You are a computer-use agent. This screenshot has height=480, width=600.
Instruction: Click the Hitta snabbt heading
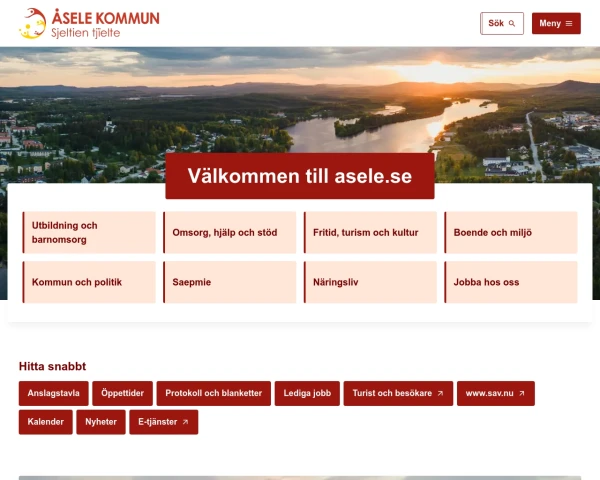[52, 366]
